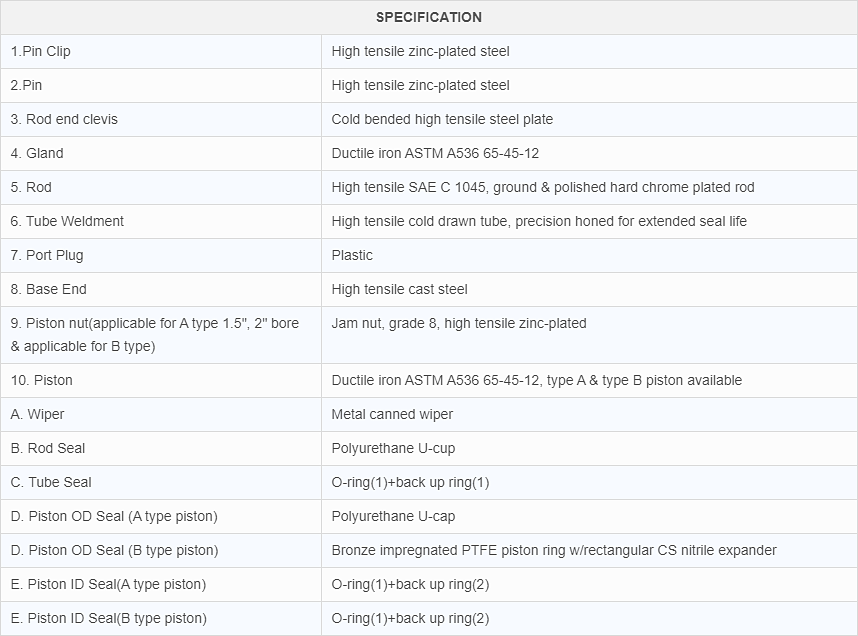
Task: Click the "8. Base End" label
Action: click(49, 289)
